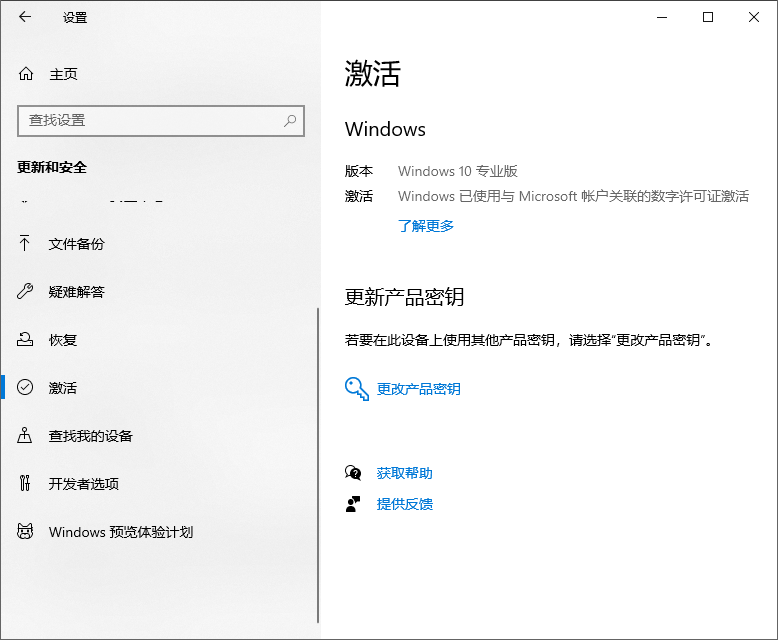The image size is (778, 640).
Task: Click the 开发者选项 tools icon
Action: [x=25, y=483]
